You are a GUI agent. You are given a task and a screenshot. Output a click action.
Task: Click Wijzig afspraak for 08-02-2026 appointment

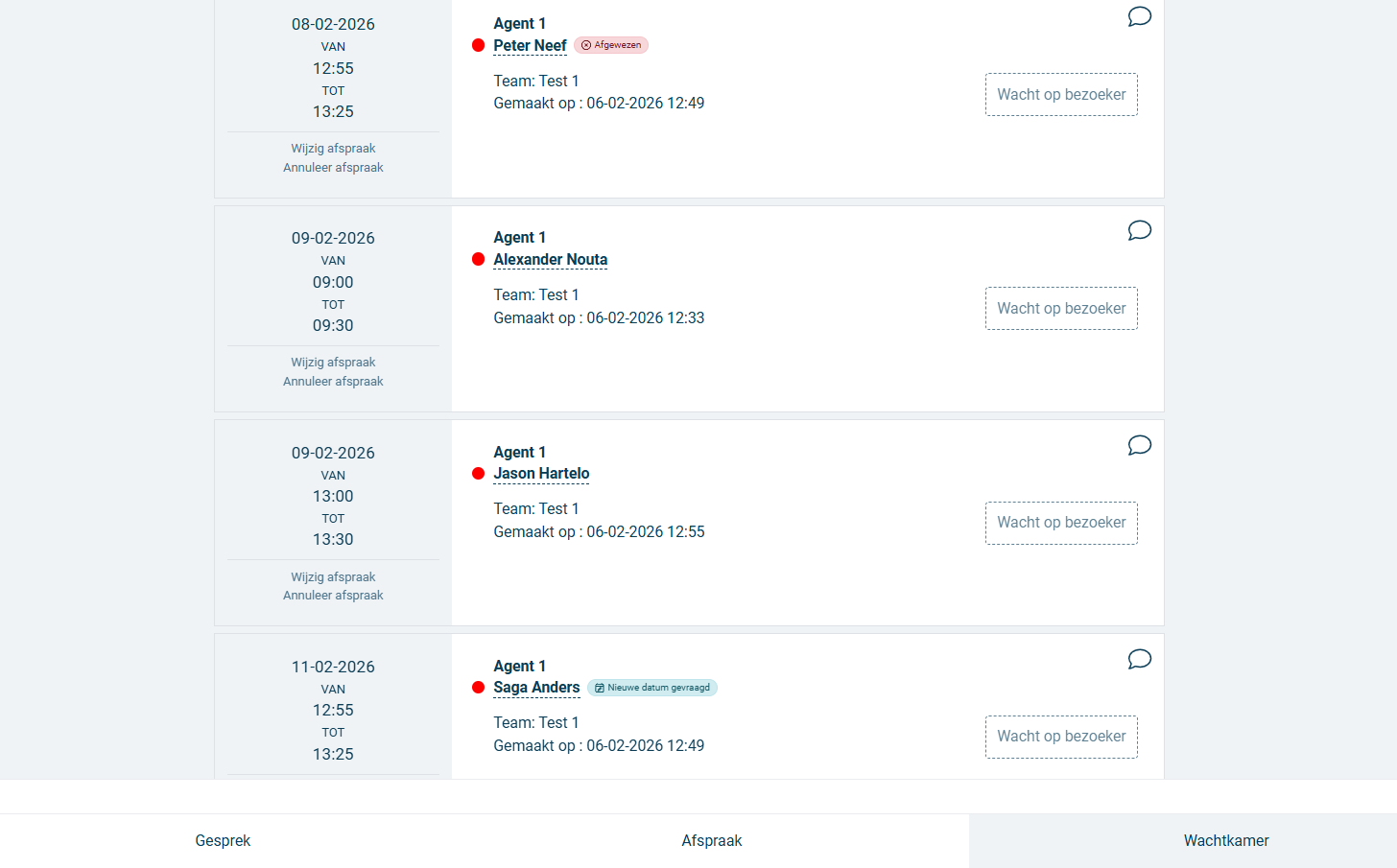333,149
